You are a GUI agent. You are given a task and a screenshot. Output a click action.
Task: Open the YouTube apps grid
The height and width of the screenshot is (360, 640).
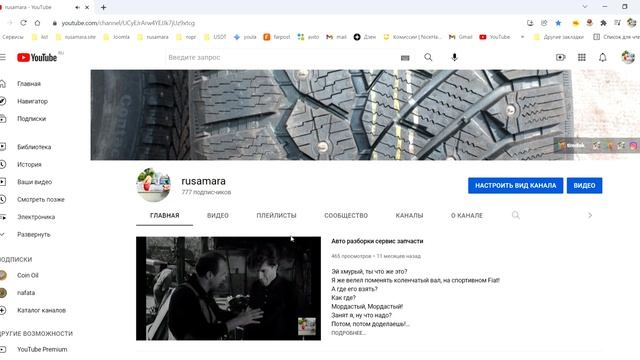[582, 58]
